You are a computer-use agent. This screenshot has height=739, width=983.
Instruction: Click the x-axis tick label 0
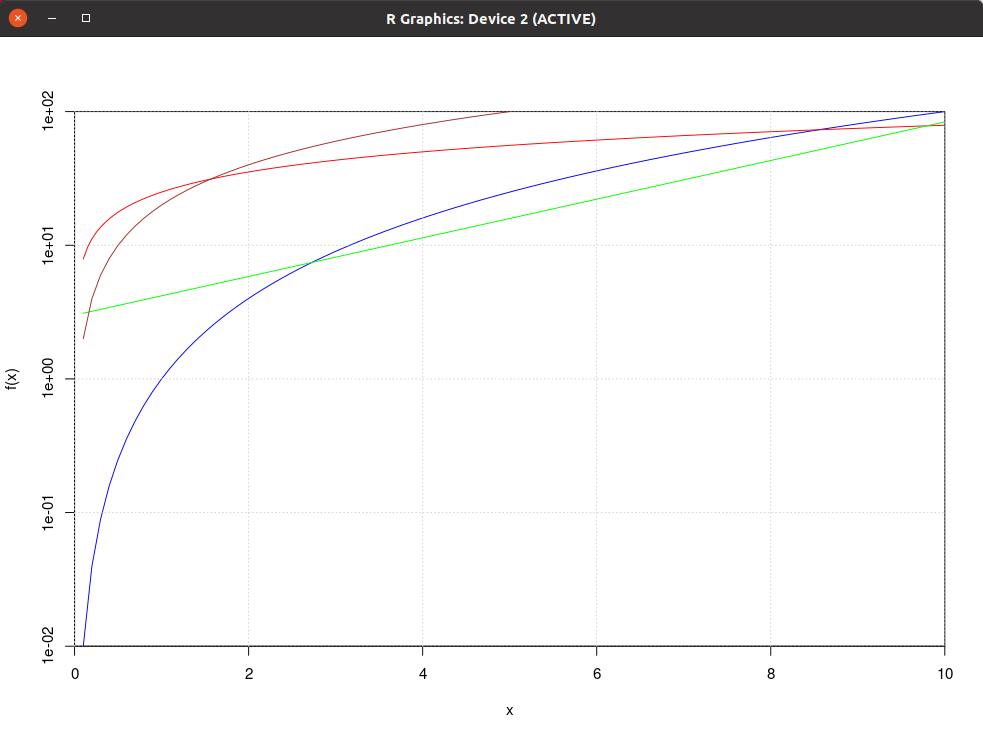tap(75, 674)
